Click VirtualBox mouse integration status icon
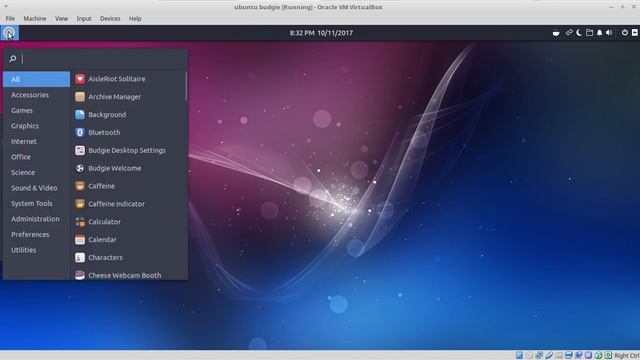 click(598, 356)
